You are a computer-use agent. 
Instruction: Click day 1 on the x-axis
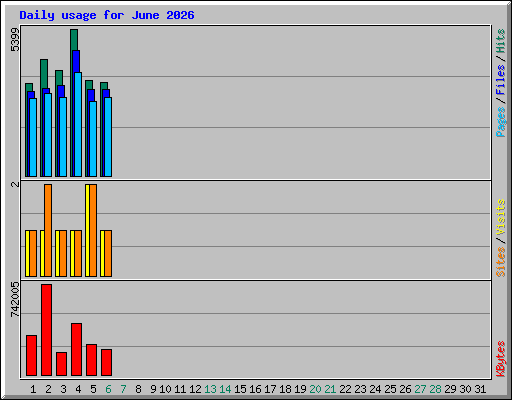(x=33, y=389)
